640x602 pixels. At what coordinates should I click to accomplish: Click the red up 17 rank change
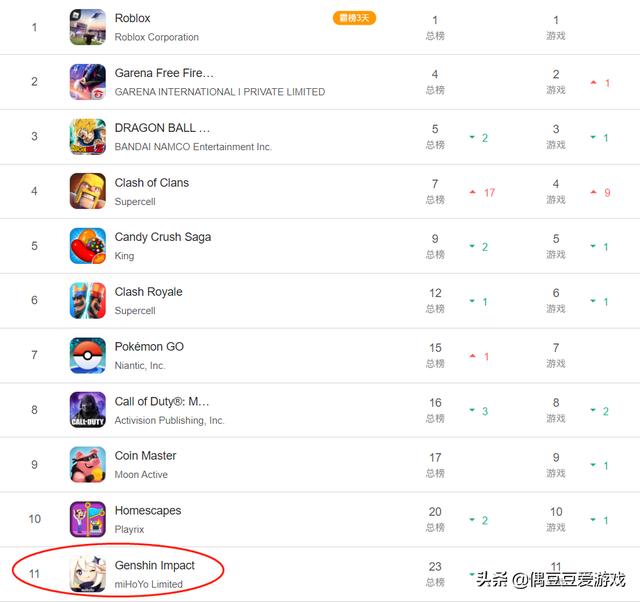(x=482, y=193)
